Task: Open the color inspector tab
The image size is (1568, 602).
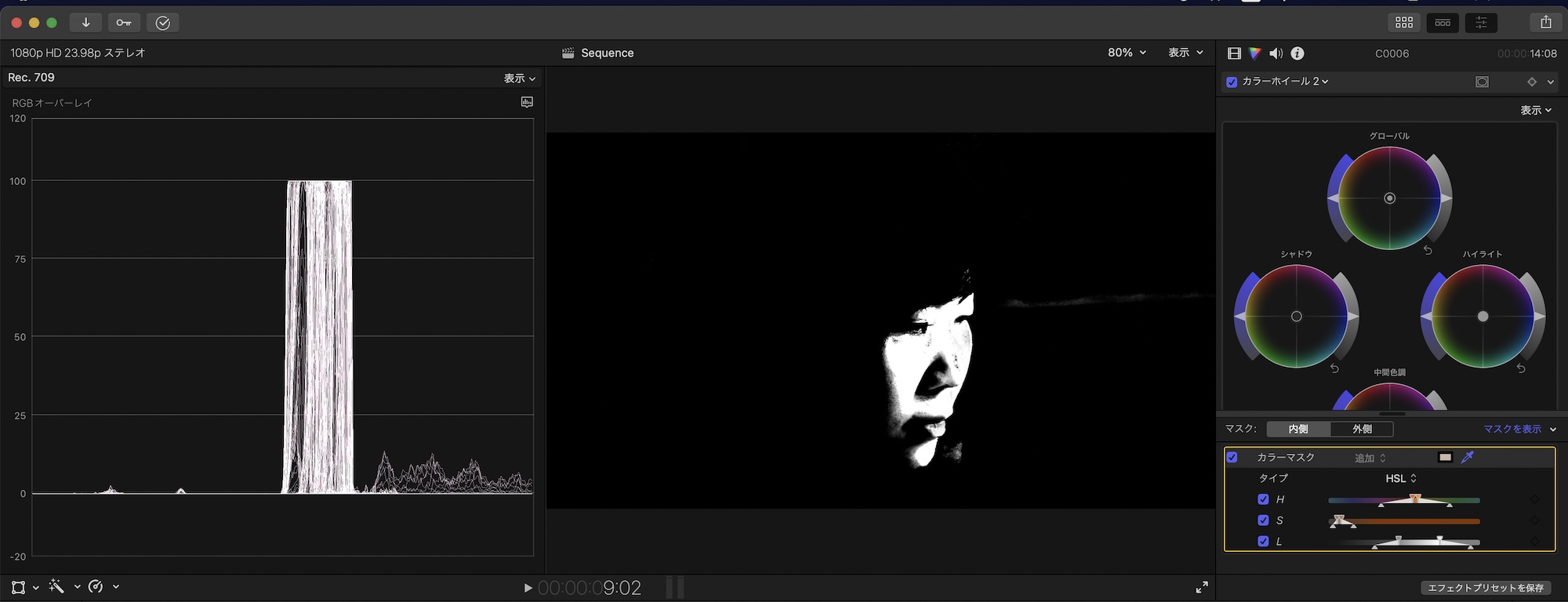Action: click(x=1254, y=53)
